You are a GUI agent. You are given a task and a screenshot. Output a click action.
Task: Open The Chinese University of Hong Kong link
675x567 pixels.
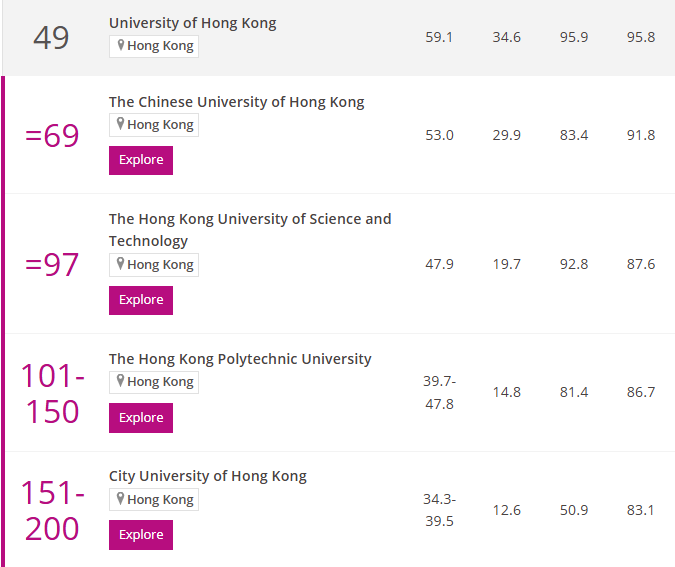click(x=236, y=102)
